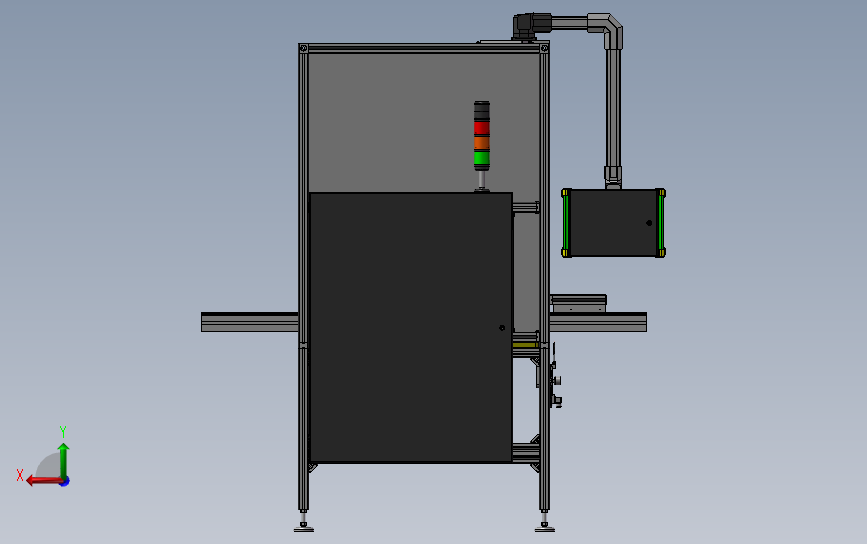Viewport: 867px width, 544px height.
Task: Select the tray on the right conveyor rail
Action: 578,303
